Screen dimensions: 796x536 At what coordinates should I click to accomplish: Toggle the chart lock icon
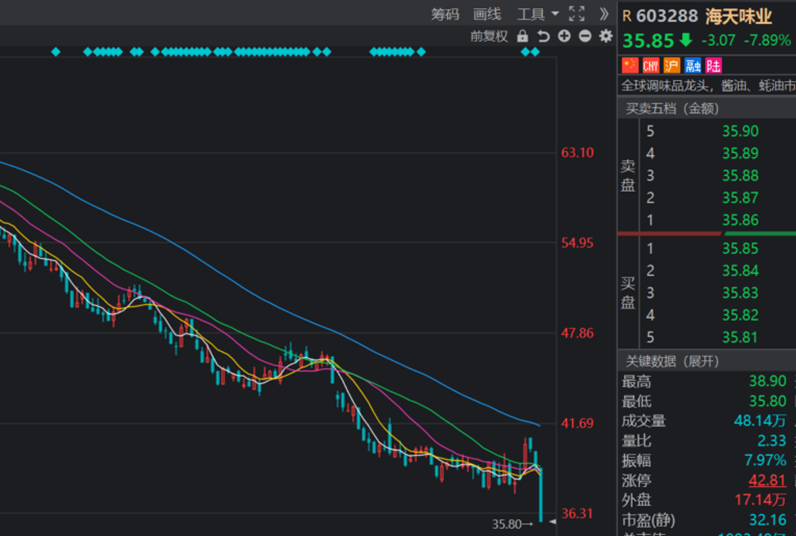pyautogui.click(x=522, y=37)
